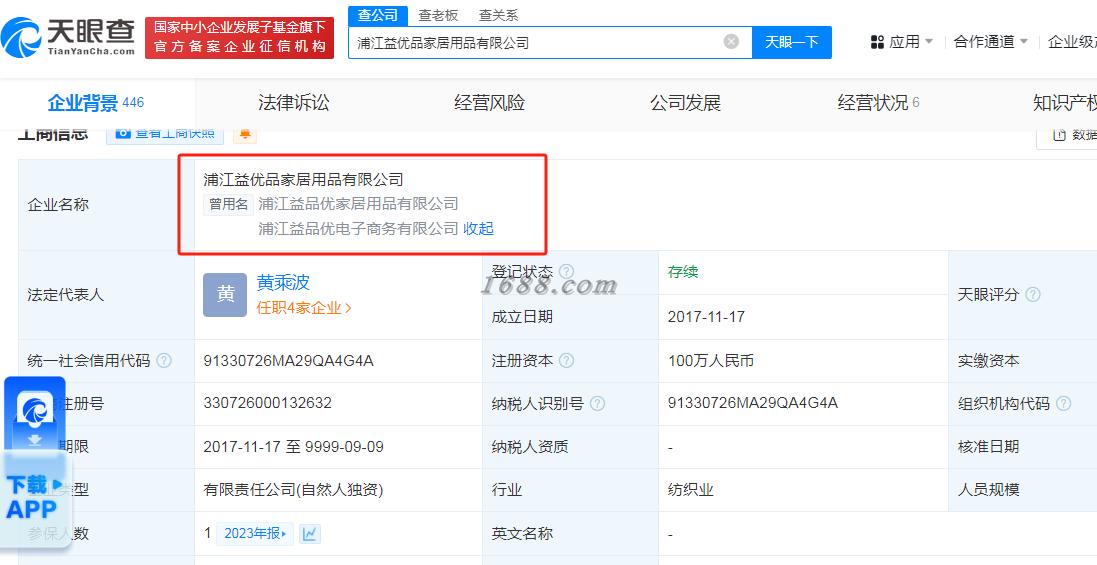The width and height of the screenshot is (1097, 565).
Task: Open the 应用 dropdown menu
Action: [902, 42]
